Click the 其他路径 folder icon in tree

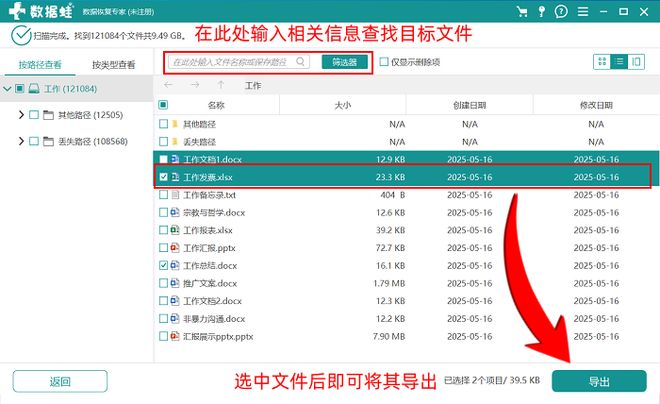click(48, 115)
